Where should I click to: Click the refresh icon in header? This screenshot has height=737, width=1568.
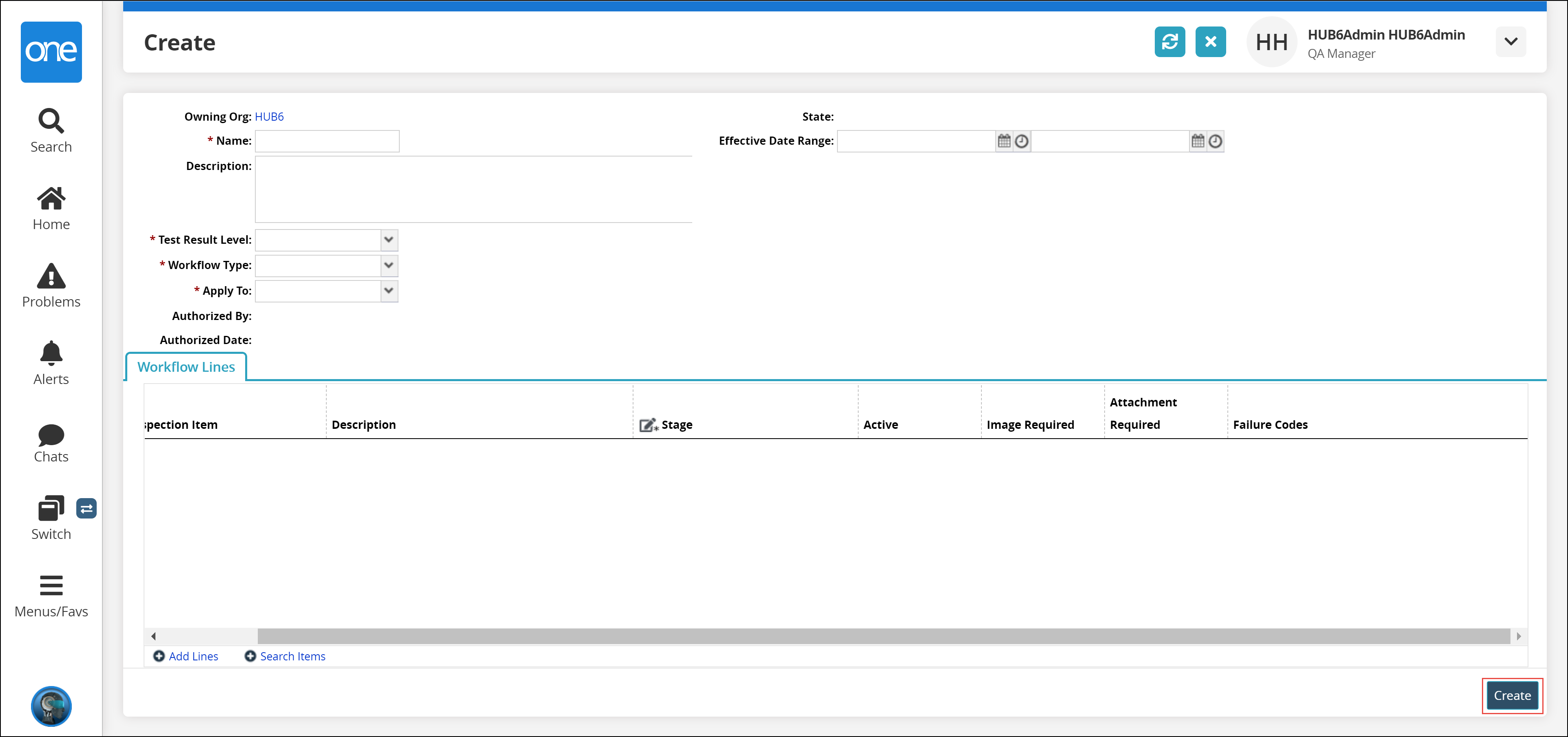click(x=1169, y=42)
